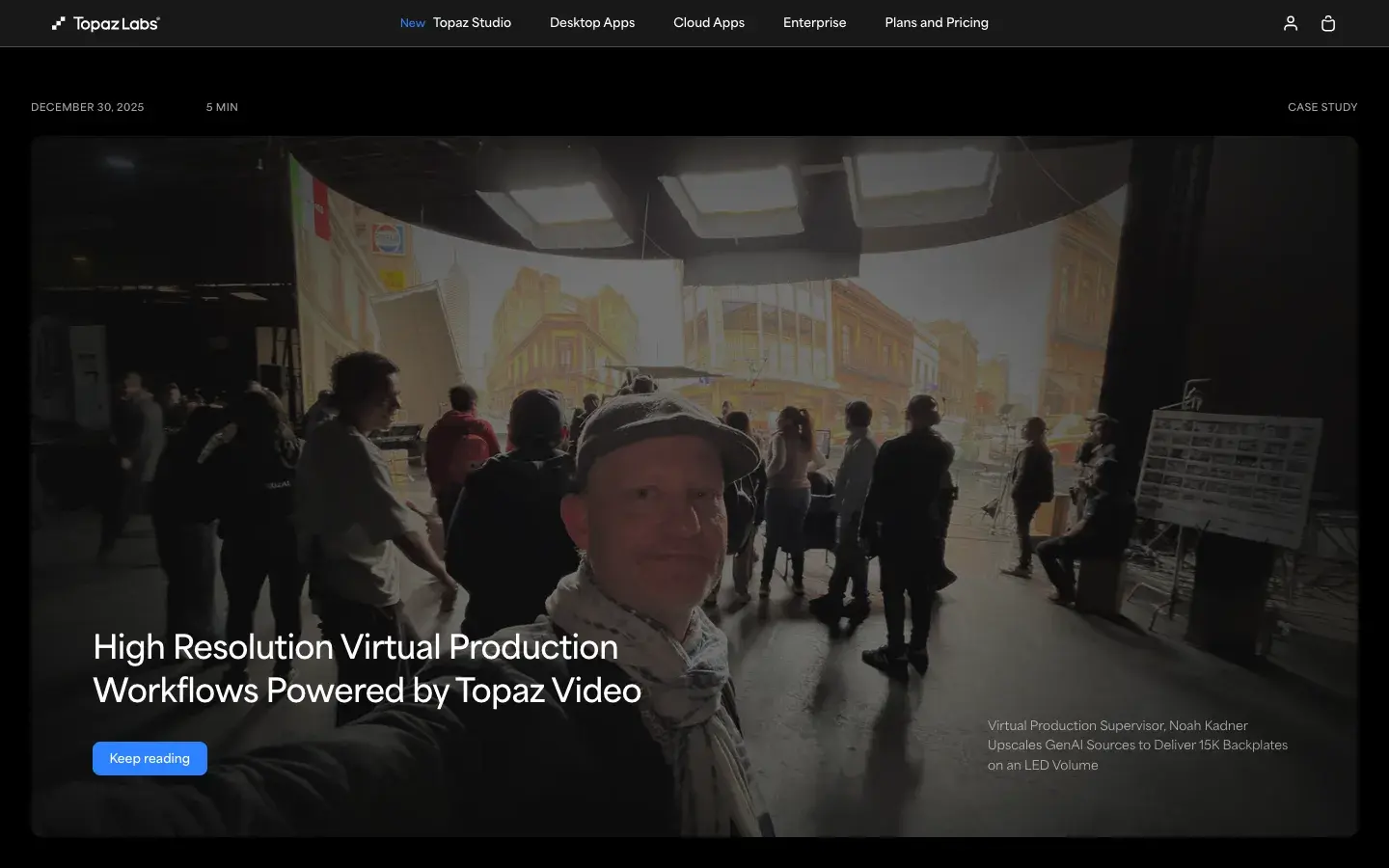Click the Topaz Labs wordmark text
1389x868 pixels.
point(116,23)
